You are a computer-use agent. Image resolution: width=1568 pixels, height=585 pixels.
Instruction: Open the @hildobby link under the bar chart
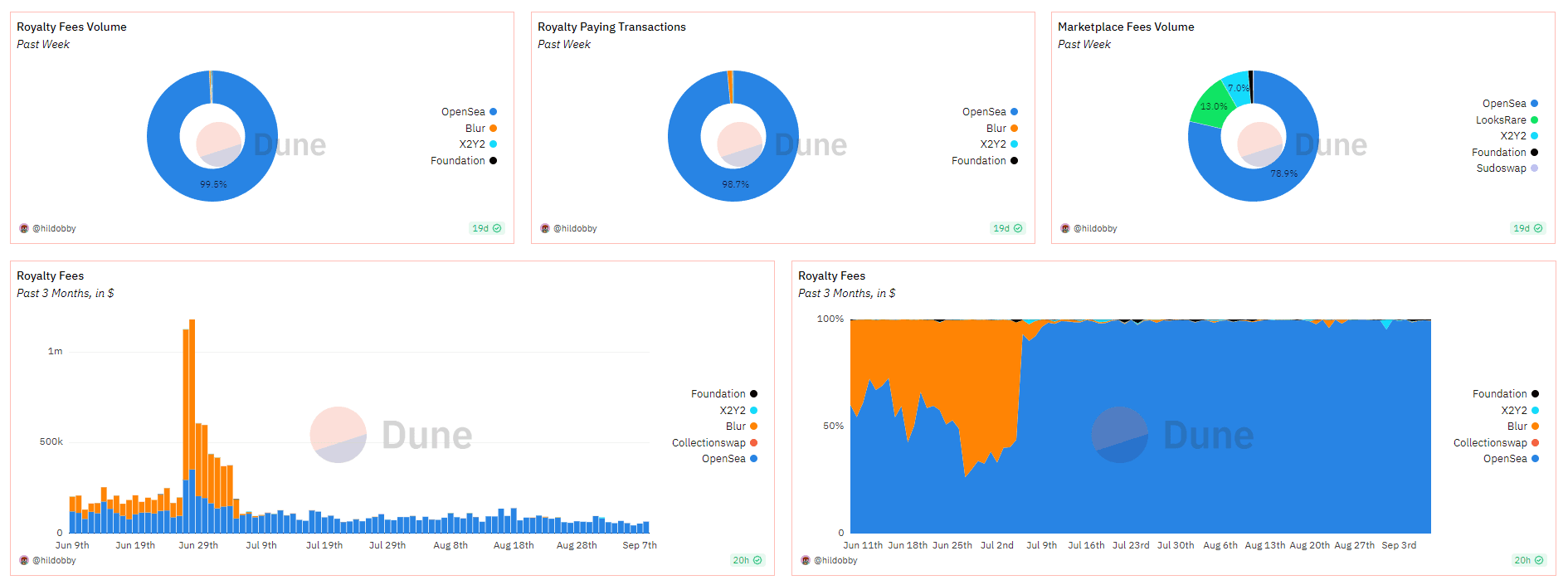[x=54, y=560]
